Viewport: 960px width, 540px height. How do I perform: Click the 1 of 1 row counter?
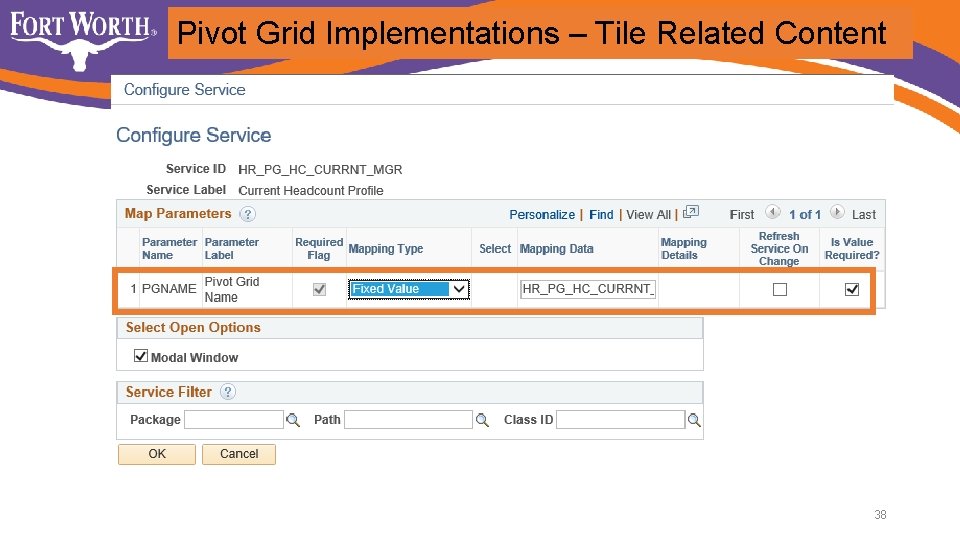tap(804, 215)
